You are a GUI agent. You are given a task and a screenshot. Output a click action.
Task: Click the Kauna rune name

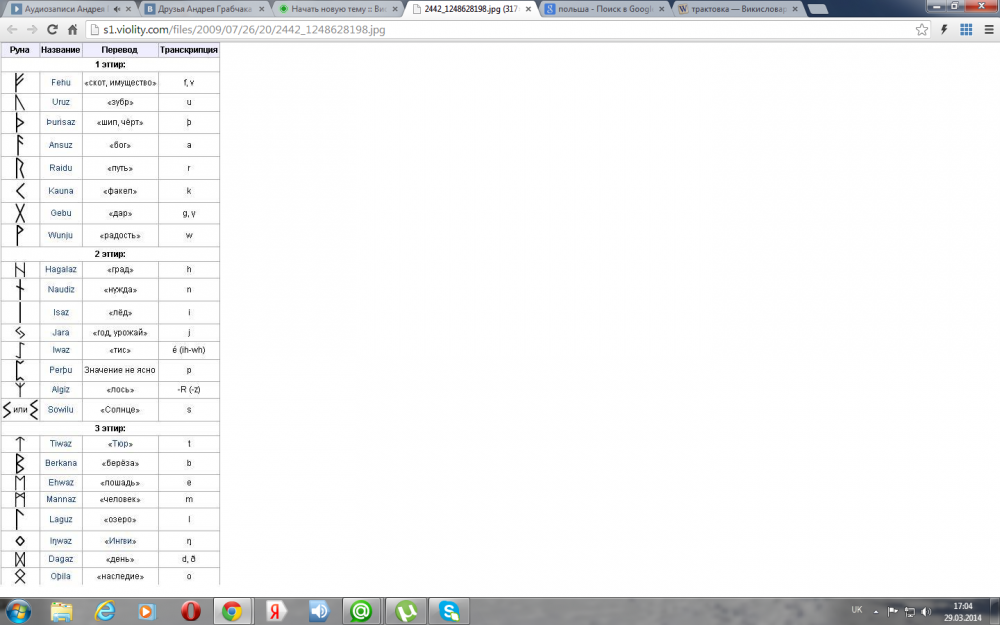(x=61, y=191)
